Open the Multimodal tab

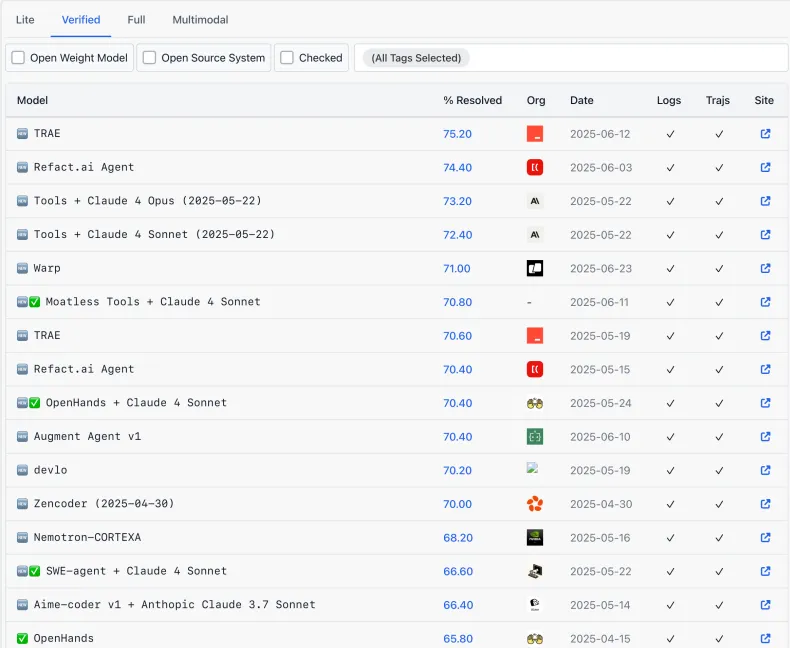200,20
